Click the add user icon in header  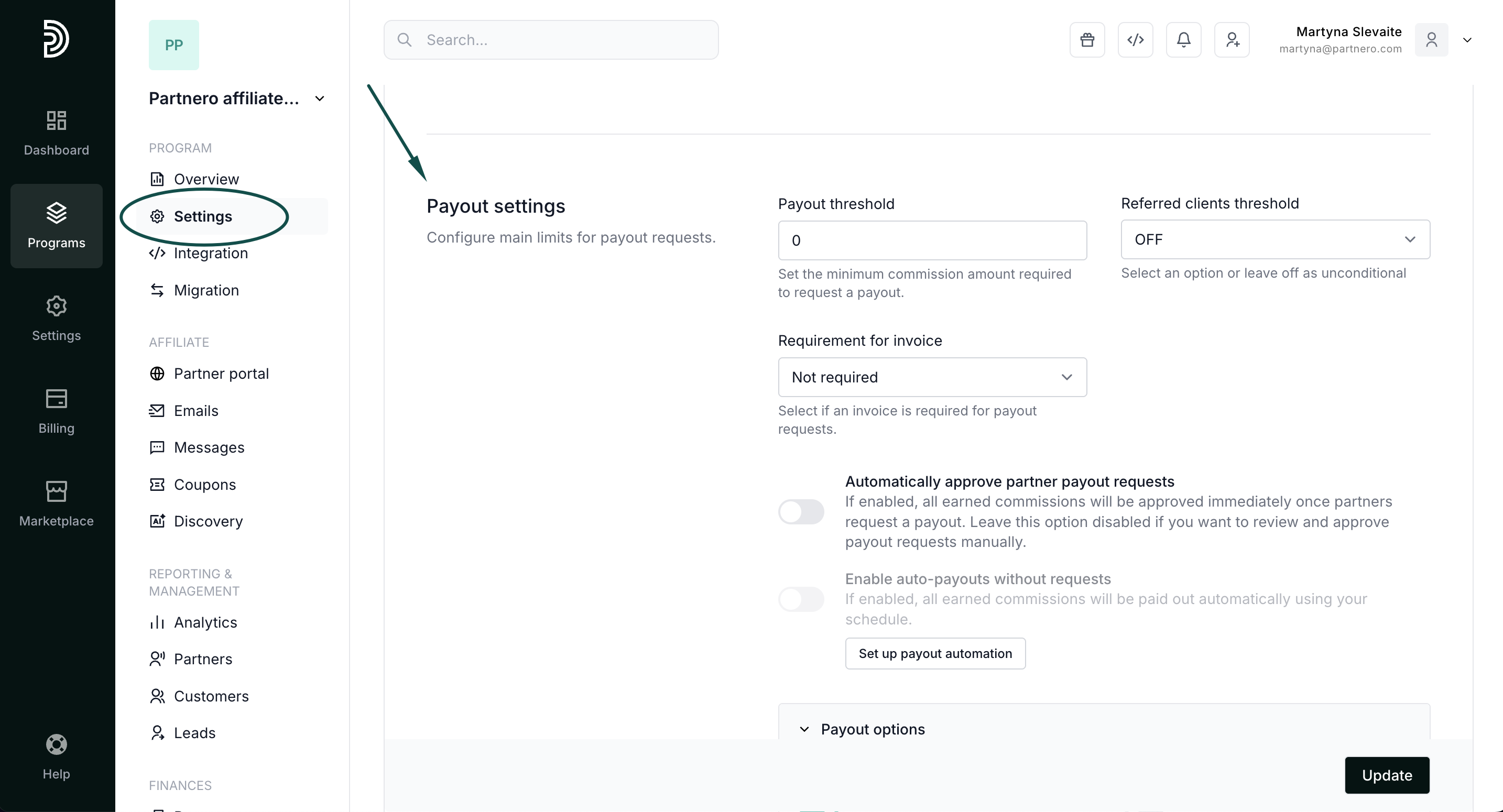1232,40
